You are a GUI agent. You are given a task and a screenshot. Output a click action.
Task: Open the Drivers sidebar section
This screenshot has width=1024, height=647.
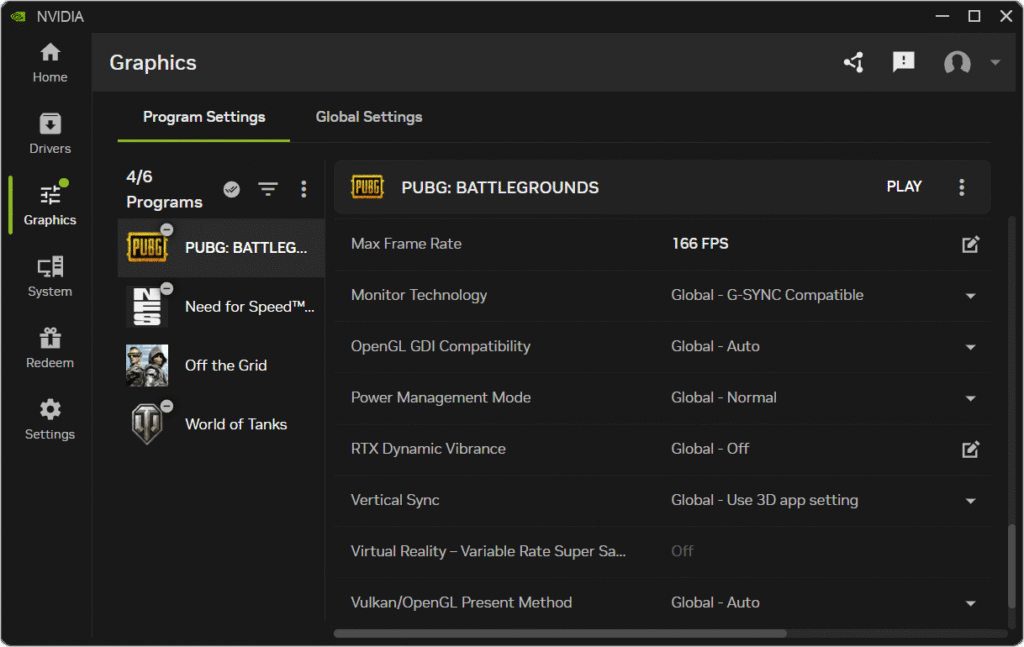[50, 134]
